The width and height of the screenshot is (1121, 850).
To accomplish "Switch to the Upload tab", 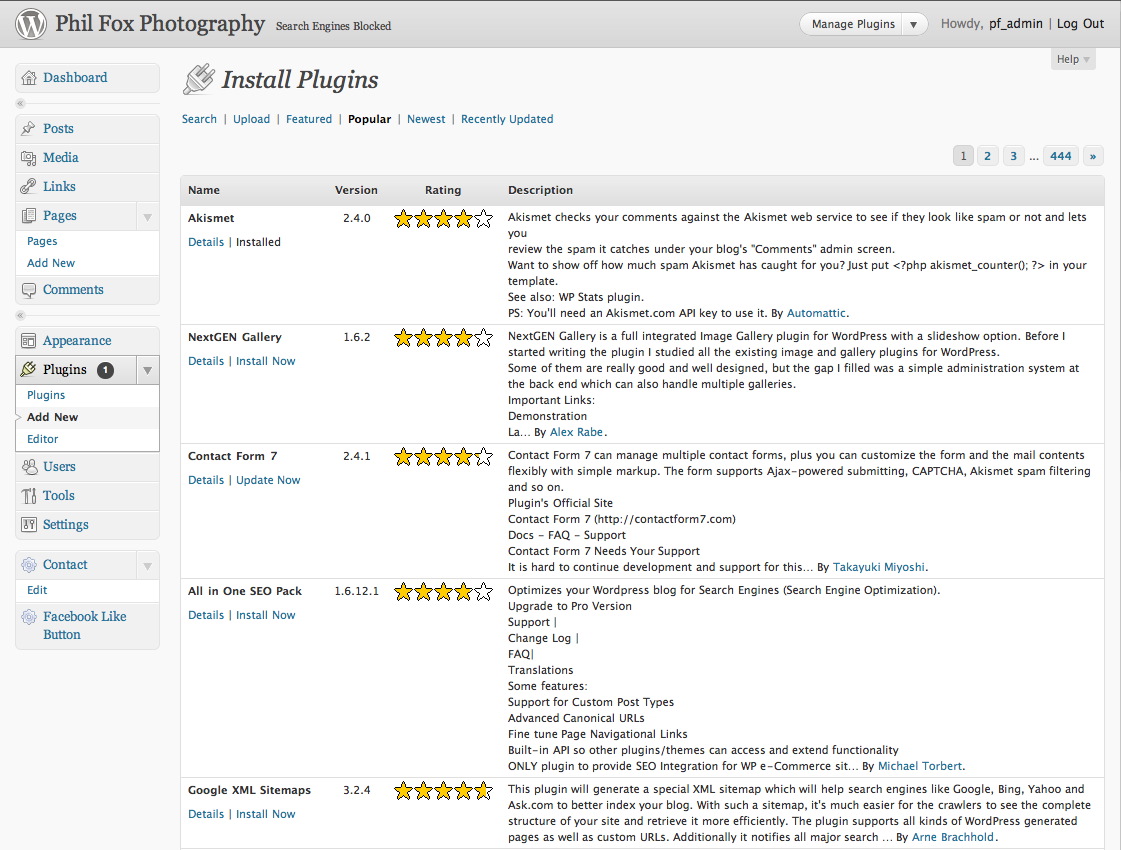I will 252,119.
